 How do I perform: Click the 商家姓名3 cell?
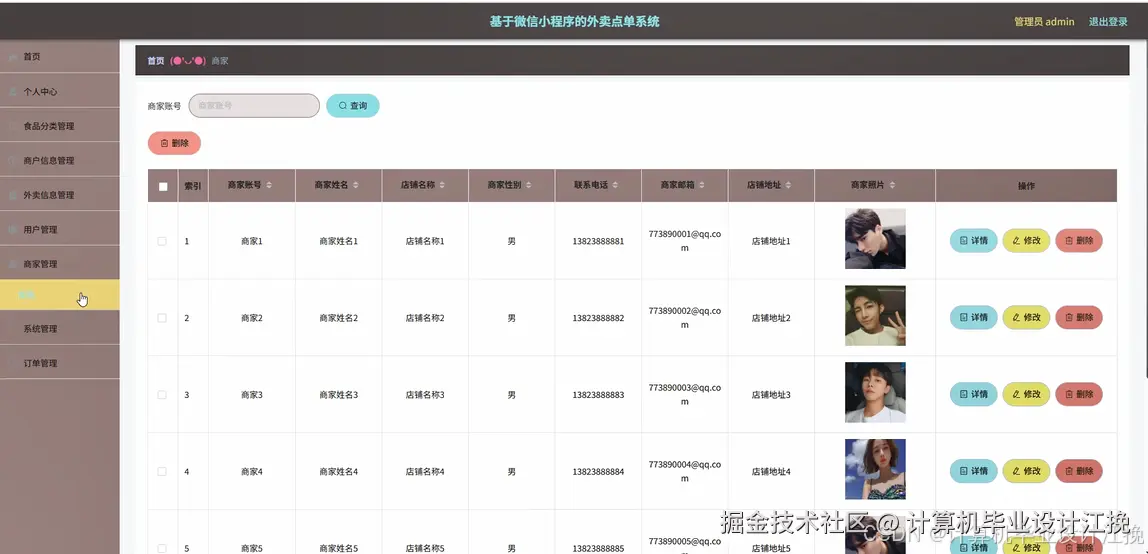pos(338,394)
